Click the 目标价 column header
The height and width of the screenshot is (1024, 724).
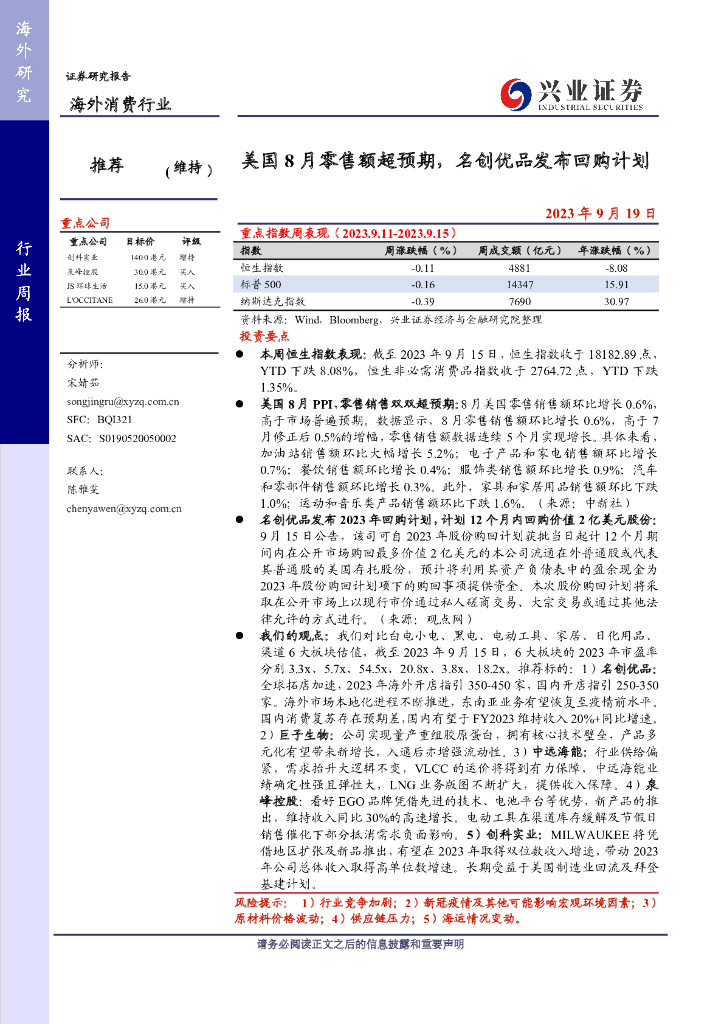tap(140, 242)
